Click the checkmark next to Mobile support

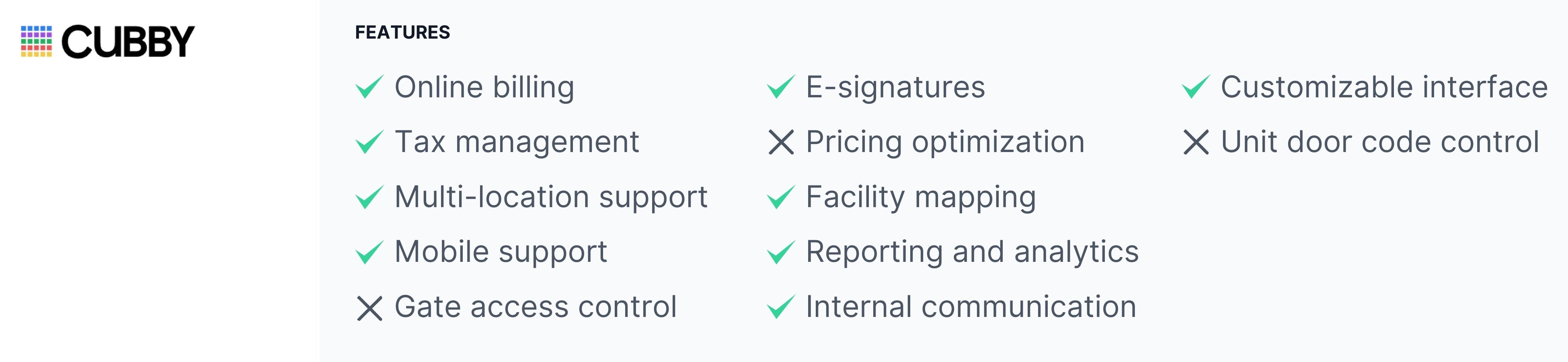tap(369, 252)
